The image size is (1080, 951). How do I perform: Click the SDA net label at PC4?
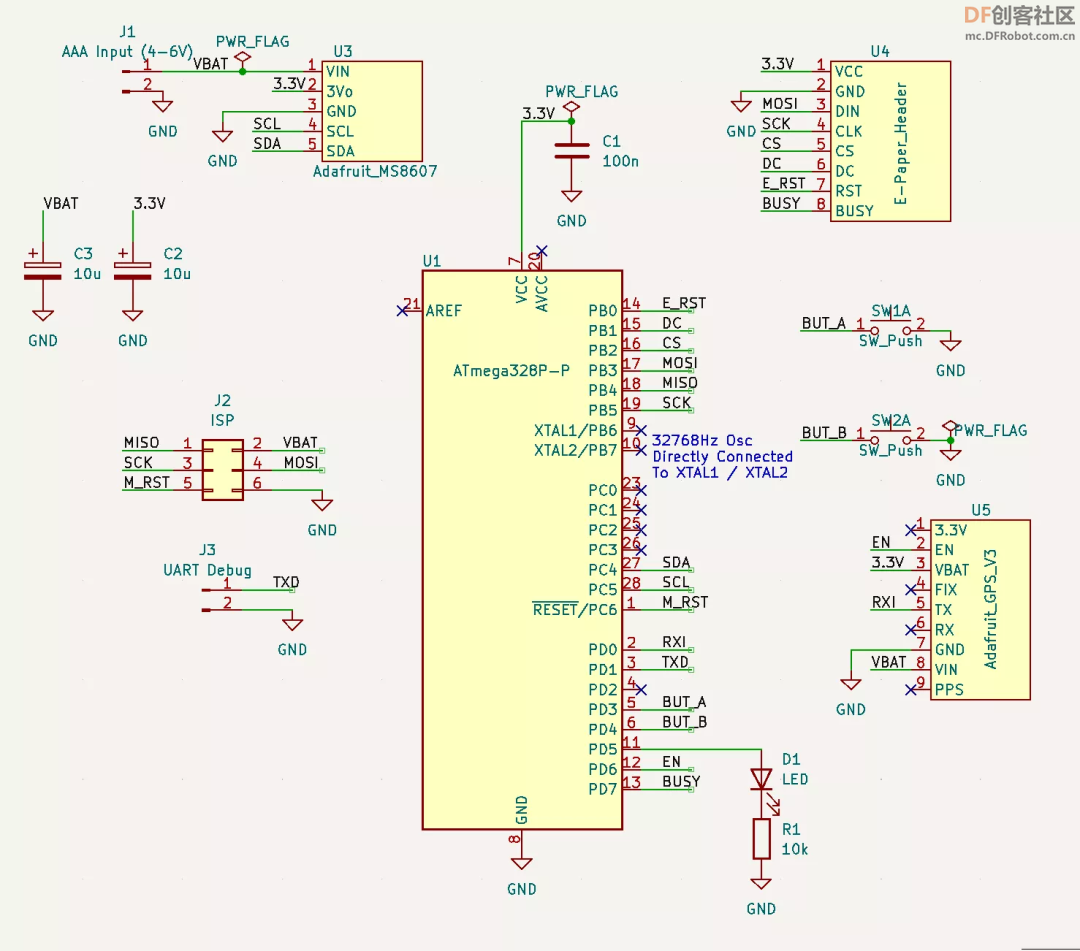point(676,563)
